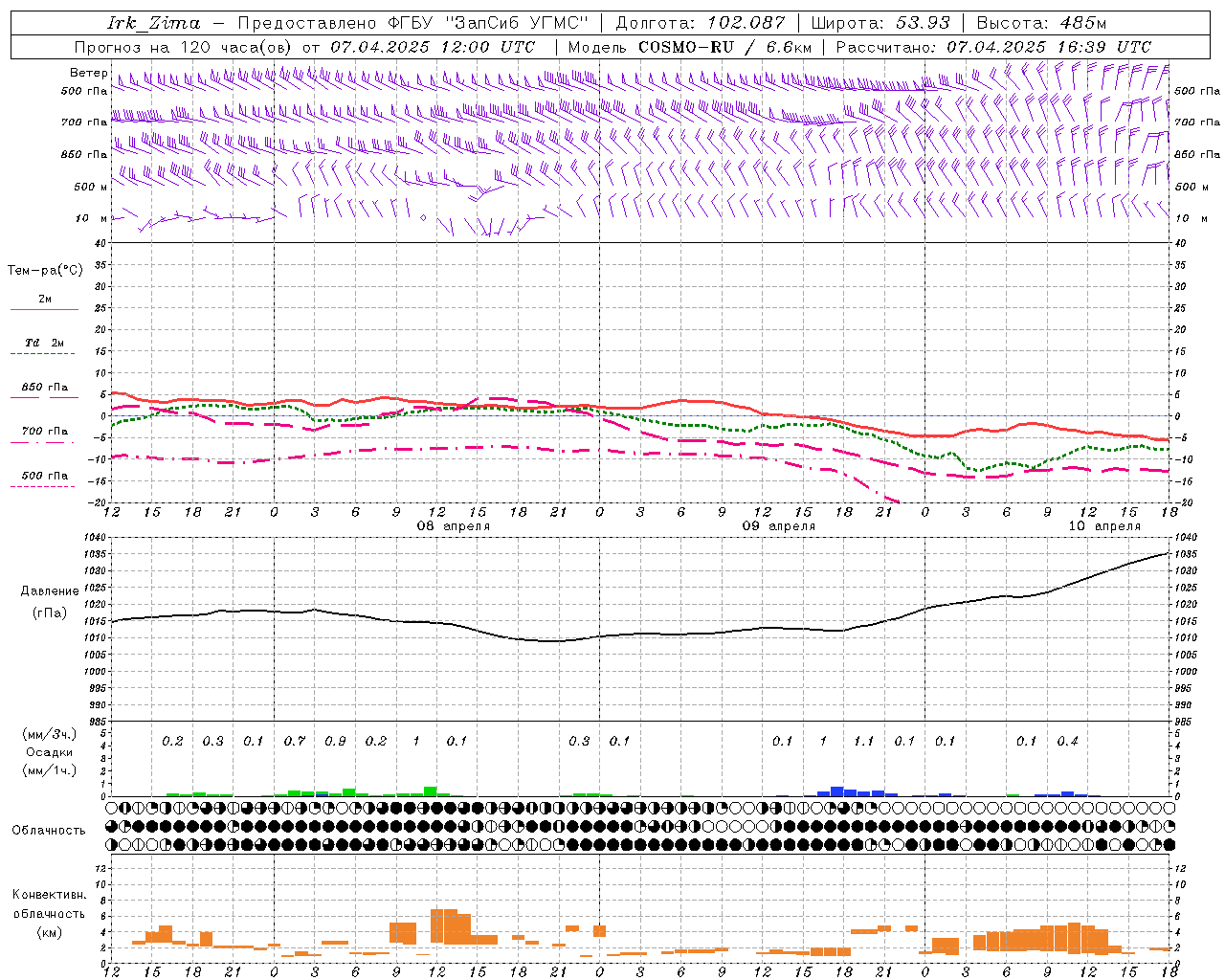Select the Высота: 485м header field
The image size is (1225, 980).
coord(1042,23)
